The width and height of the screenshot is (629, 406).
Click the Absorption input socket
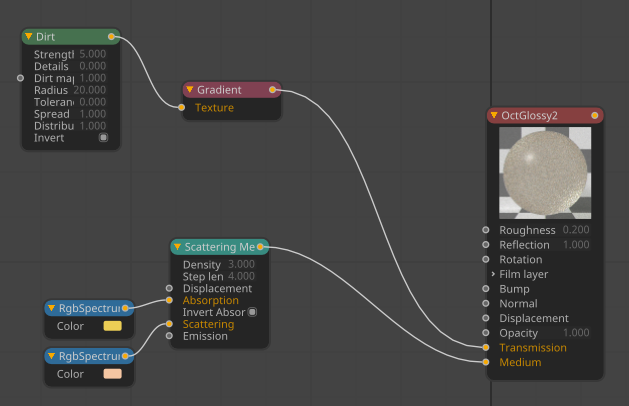tap(169, 300)
